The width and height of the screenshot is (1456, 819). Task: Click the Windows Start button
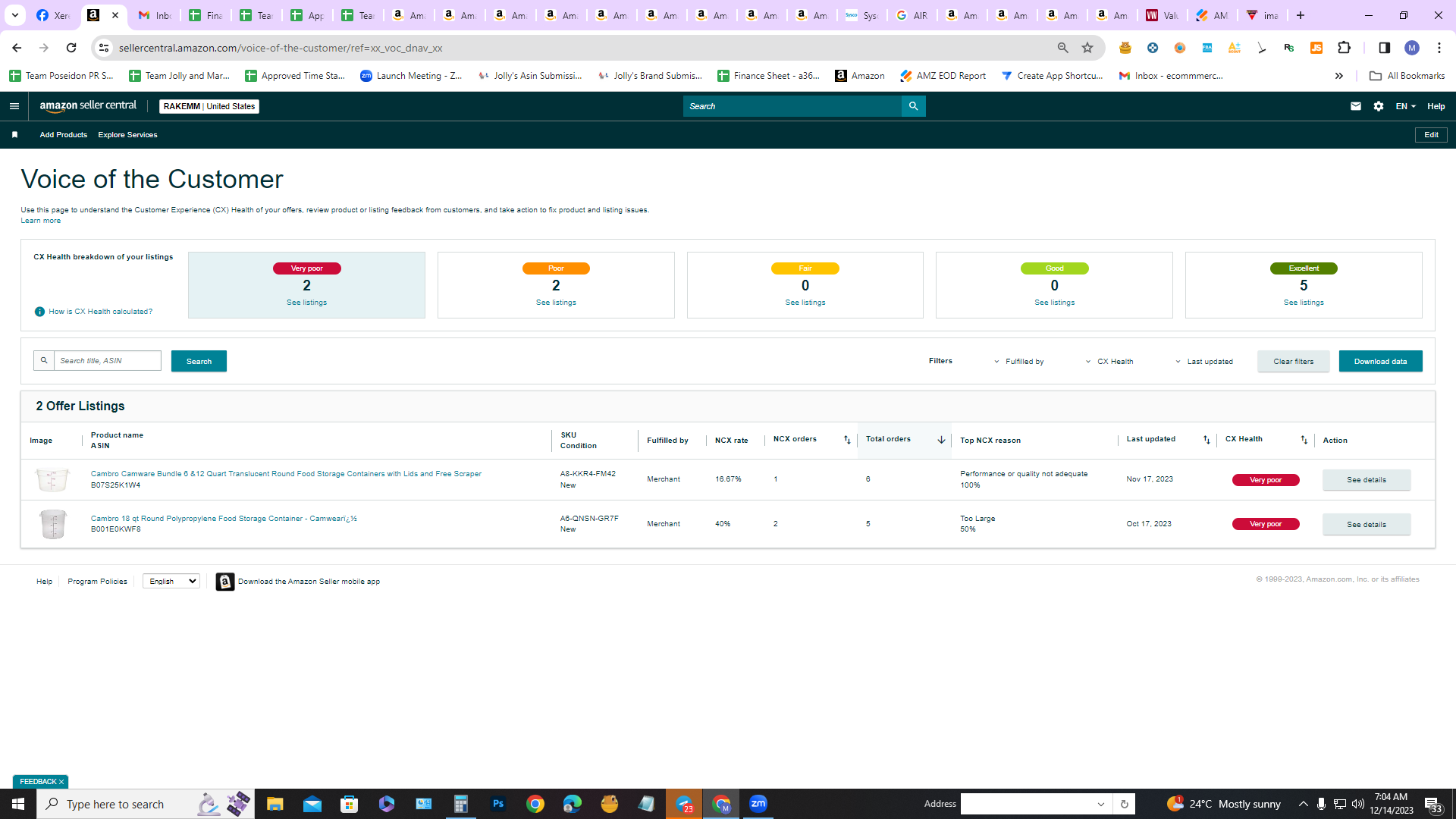point(18,804)
